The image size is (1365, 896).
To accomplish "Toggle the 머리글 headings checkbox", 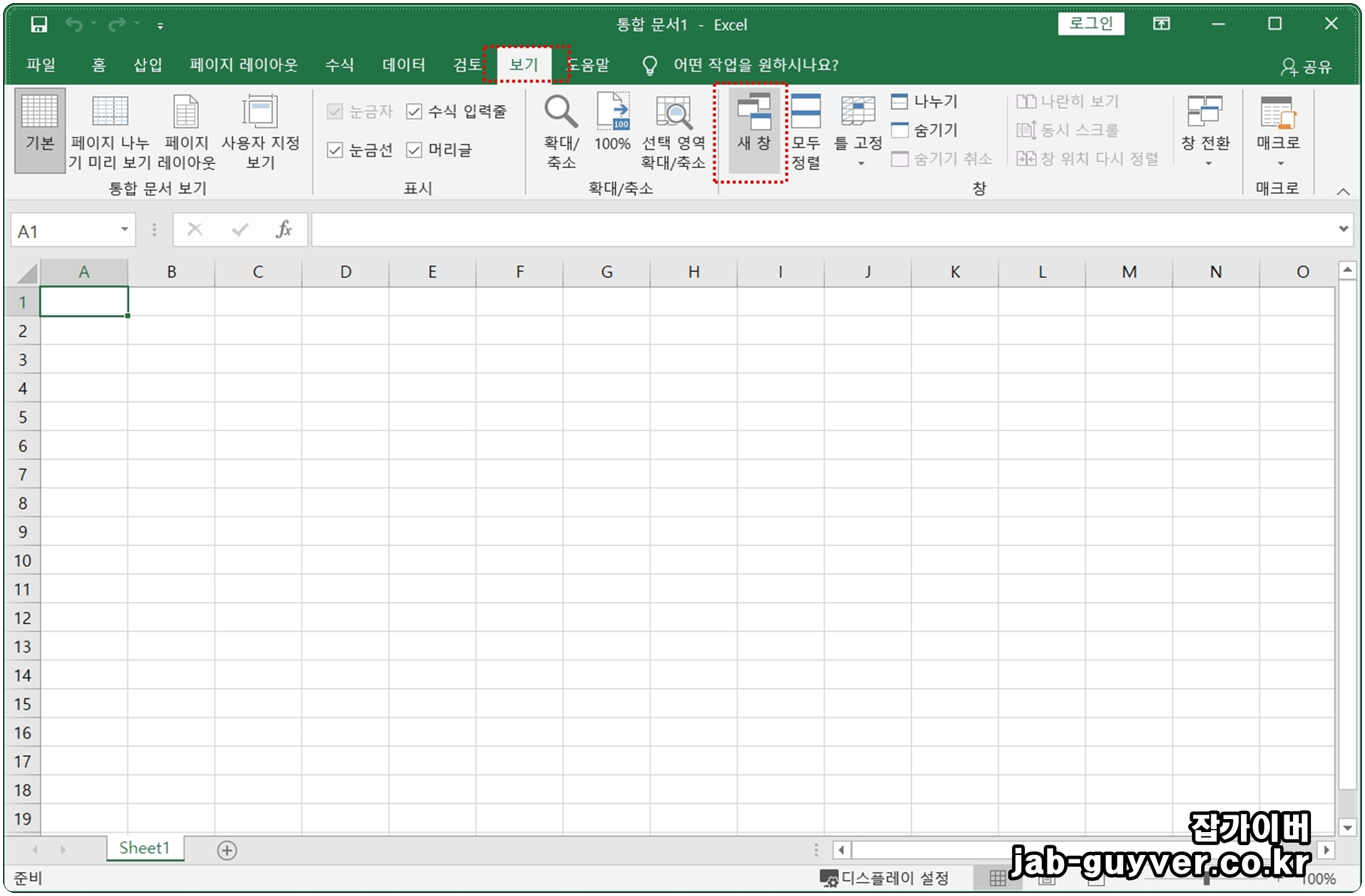I will pyautogui.click(x=414, y=150).
